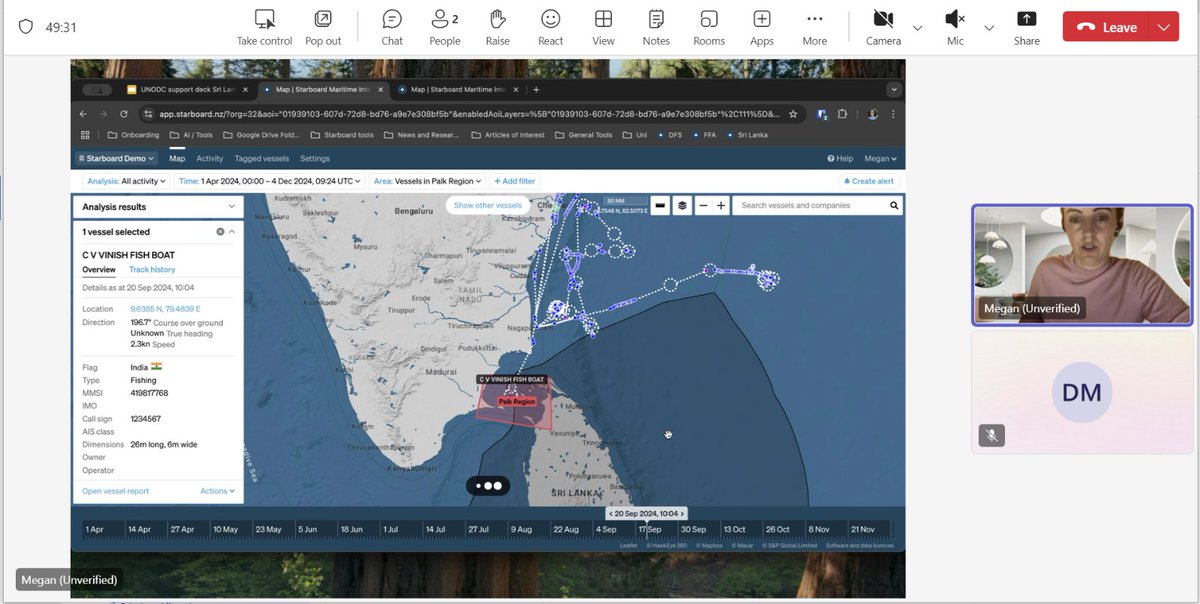Screen dimensions: 1200x604
Task: Open the More options menu
Action: point(815,27)
